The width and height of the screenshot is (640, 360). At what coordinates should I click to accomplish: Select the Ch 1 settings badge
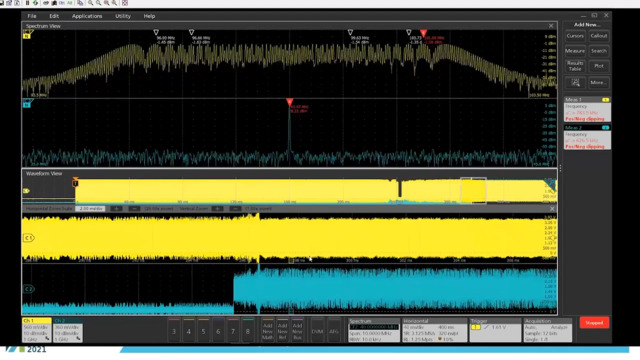point(36,330)
